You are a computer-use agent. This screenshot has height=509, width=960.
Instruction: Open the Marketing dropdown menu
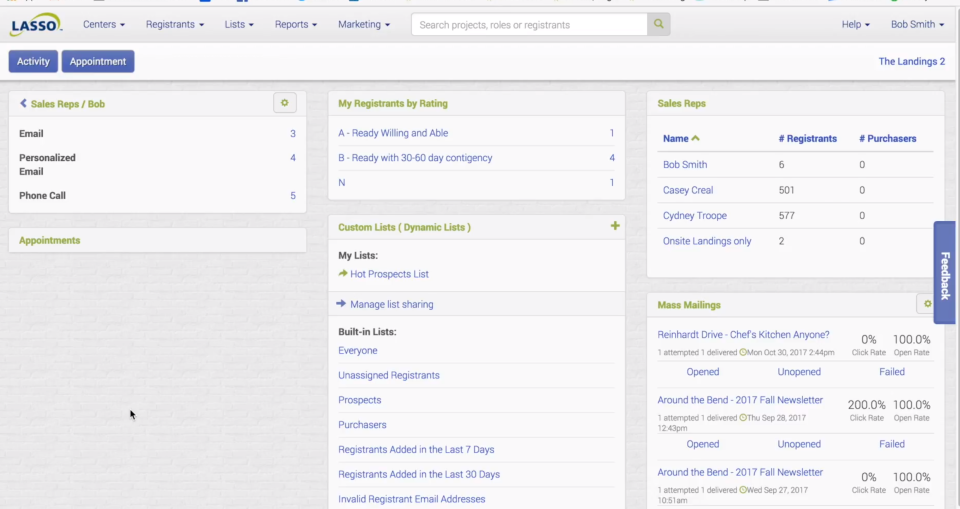(364, 25)
